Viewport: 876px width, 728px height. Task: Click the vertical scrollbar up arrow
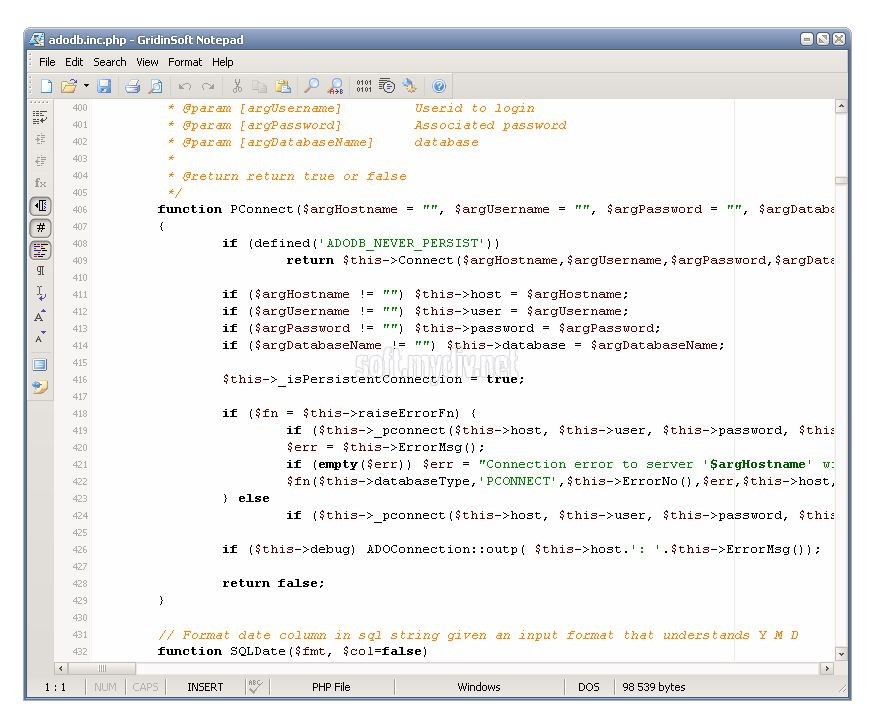click(x=841, y=106)
